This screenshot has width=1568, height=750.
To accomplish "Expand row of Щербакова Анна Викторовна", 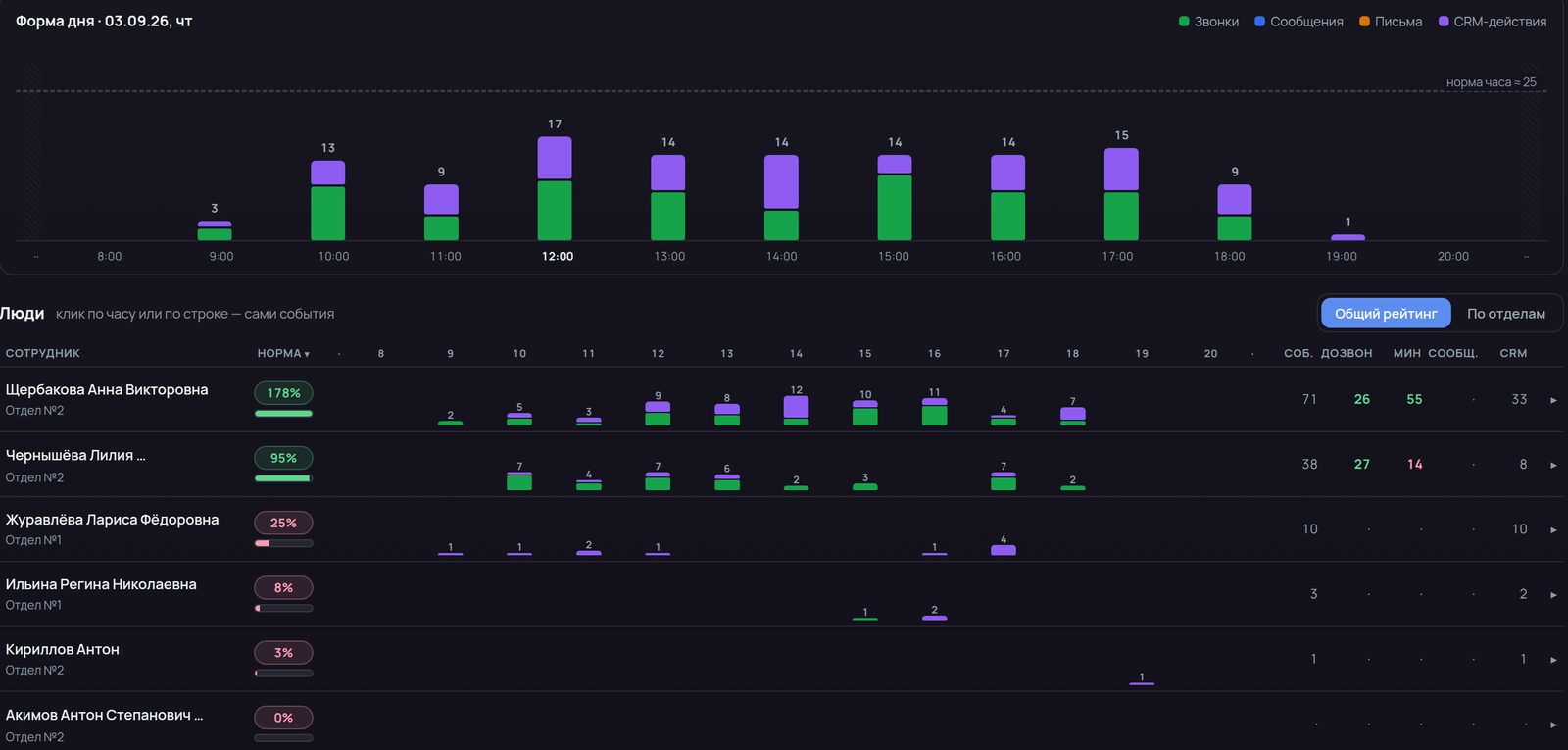I will click(x=1553, y=400).
